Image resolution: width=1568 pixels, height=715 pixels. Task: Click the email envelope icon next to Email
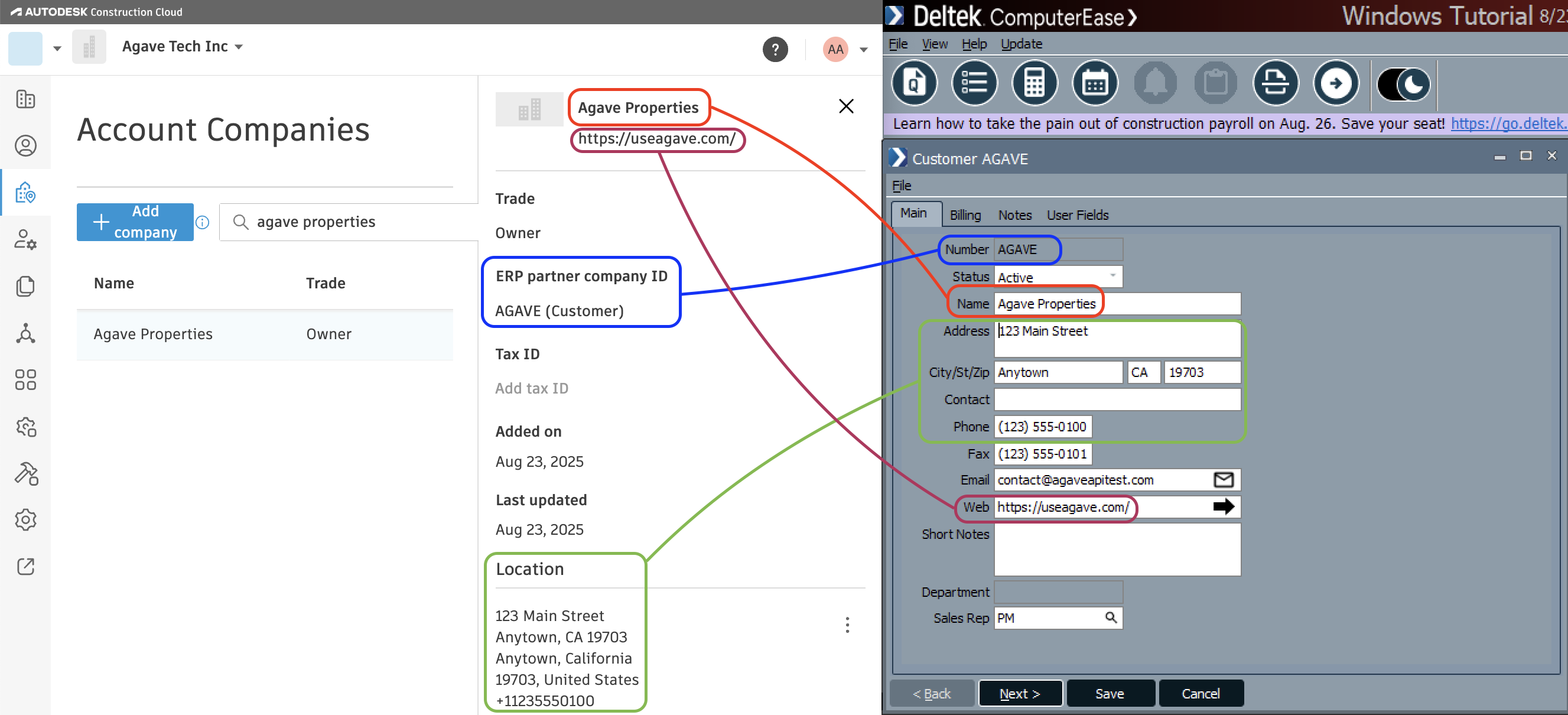point(1224,480)
